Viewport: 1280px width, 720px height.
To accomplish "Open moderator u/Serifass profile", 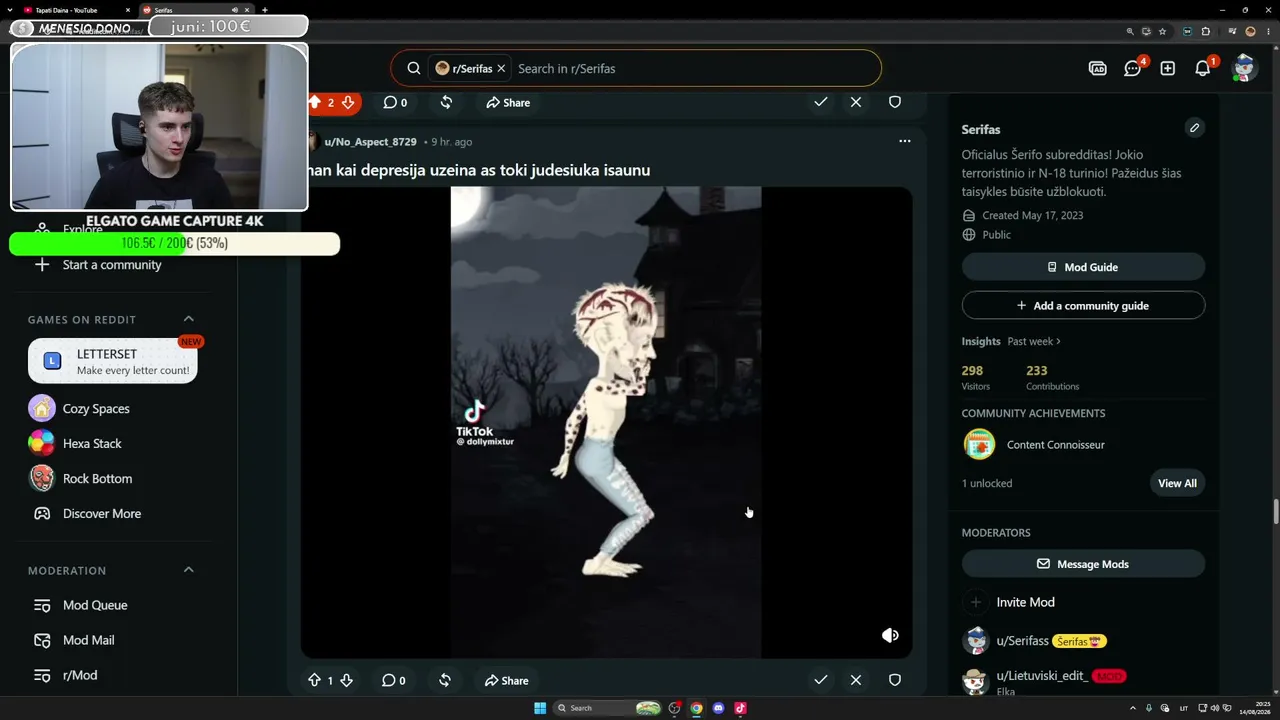I will point(1022,641).
